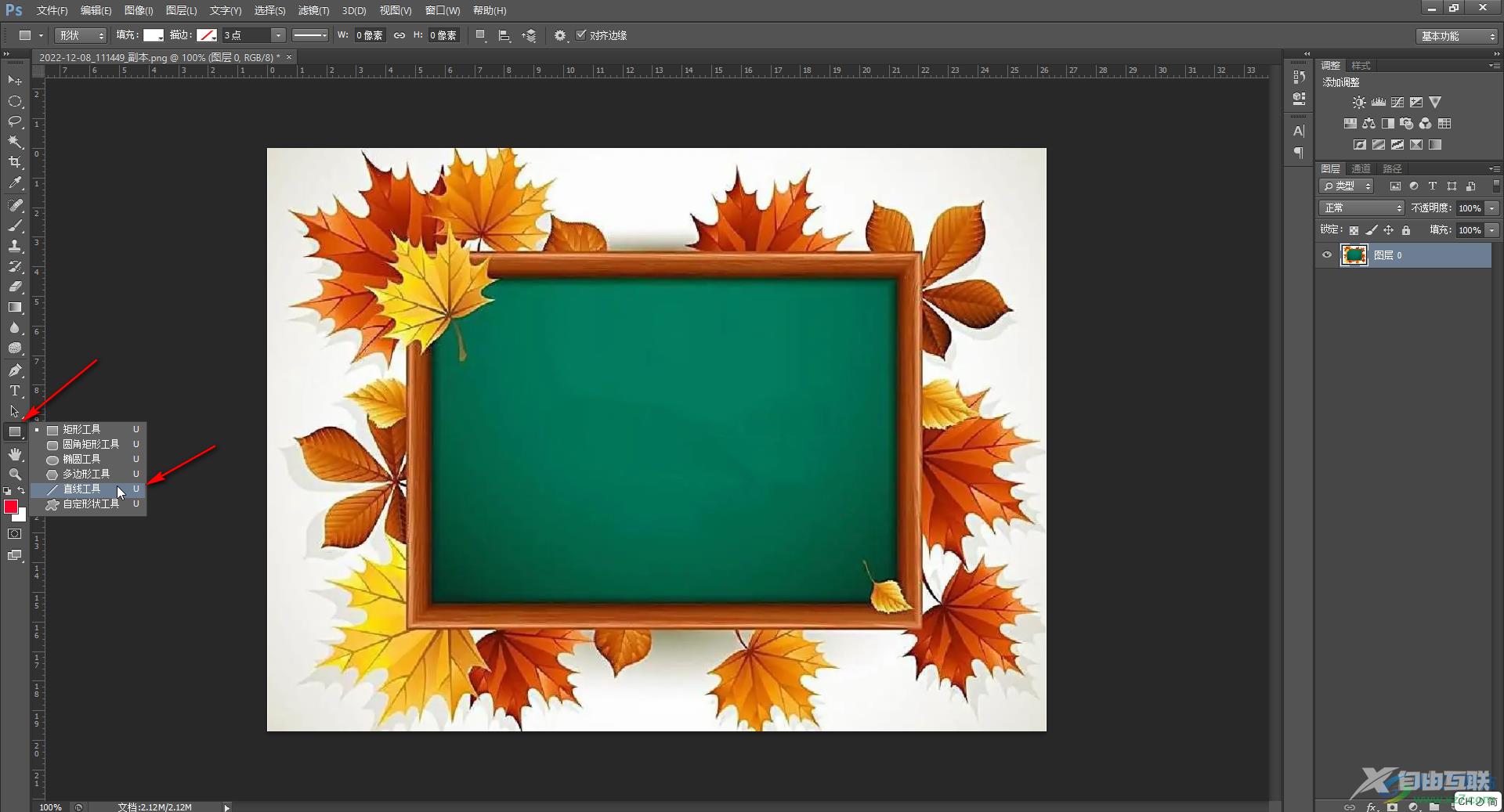1504x812 pixels.
Task: Select the Clone Stamp tool
Action: (15, 246)
